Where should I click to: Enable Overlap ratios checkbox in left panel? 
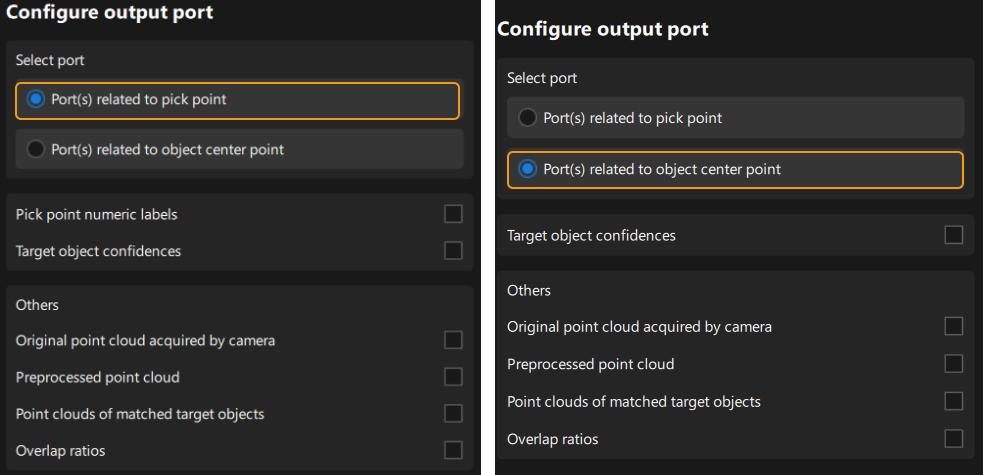(453, 450)
